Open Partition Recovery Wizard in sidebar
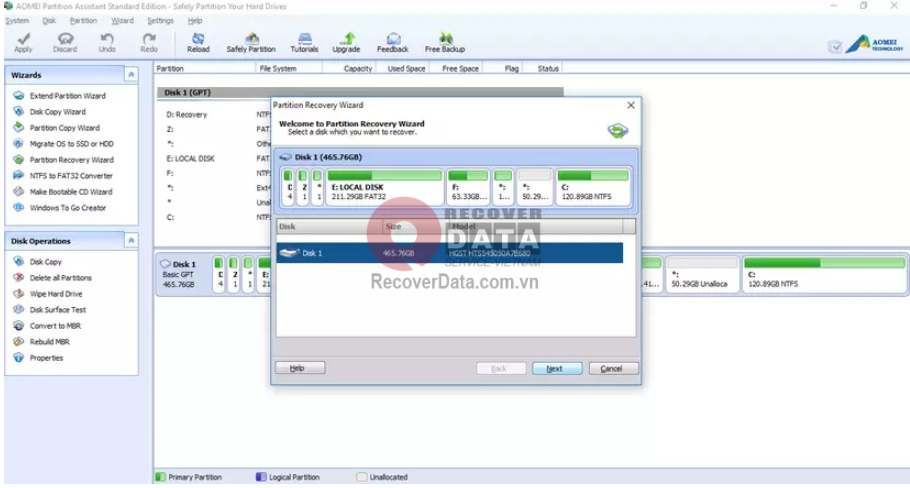The height and width of the screenshot is (488, 910). tap(71, 160)
